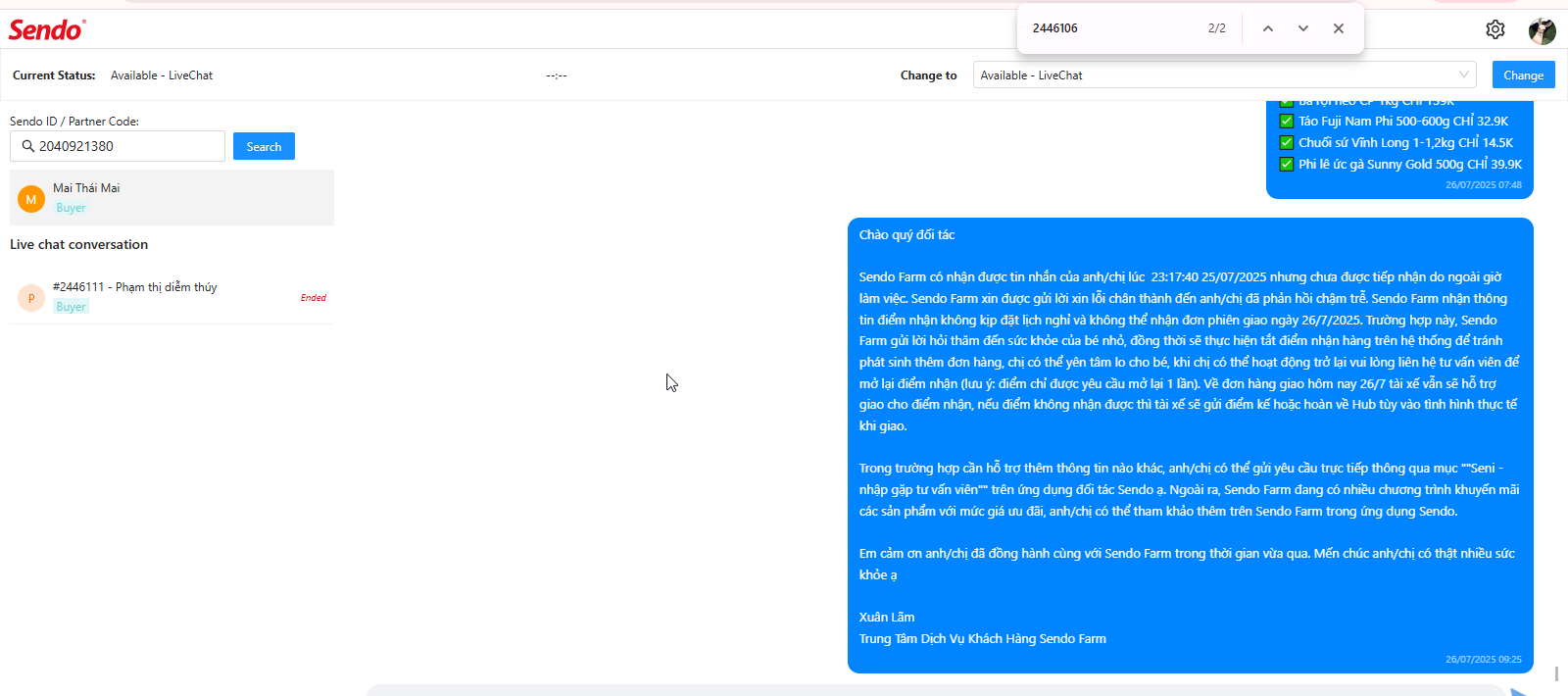Viewport: 1568px width, 696px height.
Task: Click the Sendo ID / Partner Code label
Action: [x=74, y=122]
